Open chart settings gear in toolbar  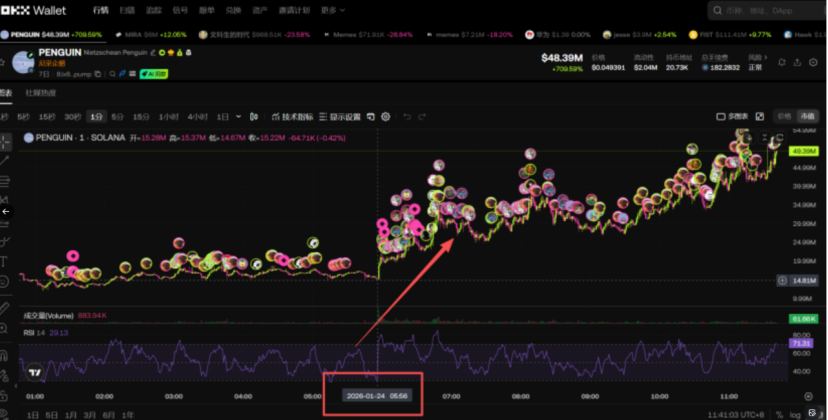[x=386, y=117]
